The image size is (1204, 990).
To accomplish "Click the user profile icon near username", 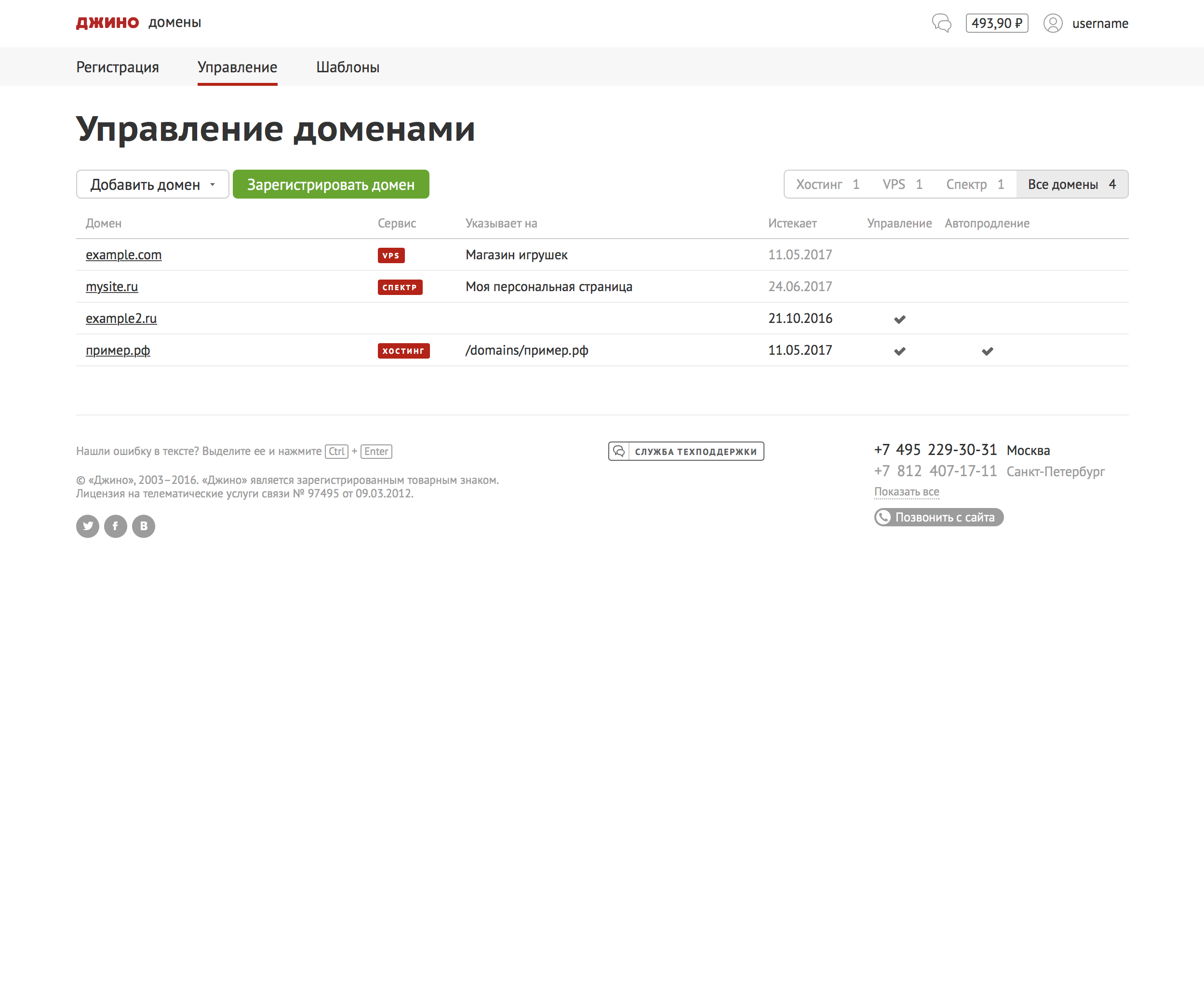I will pyautogui.click(x=1053, y=24).
